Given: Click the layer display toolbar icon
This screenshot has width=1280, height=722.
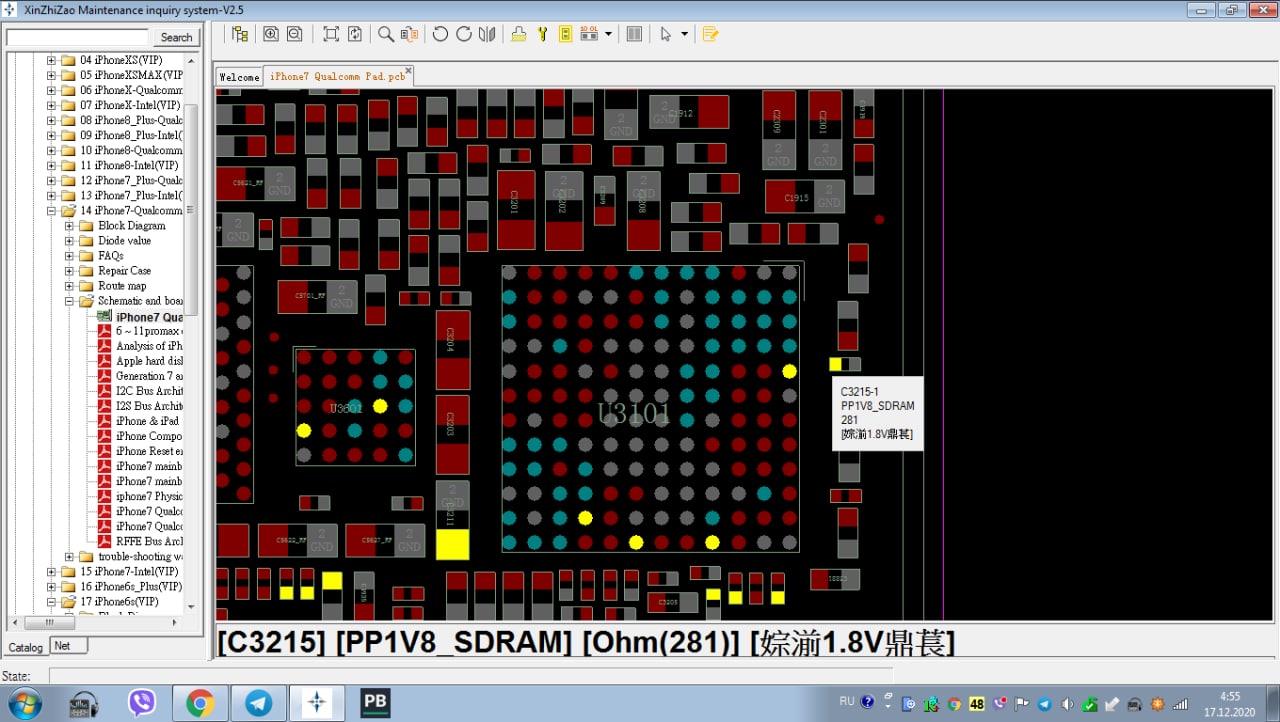Looking at the screenshot, I should point(589,34).
